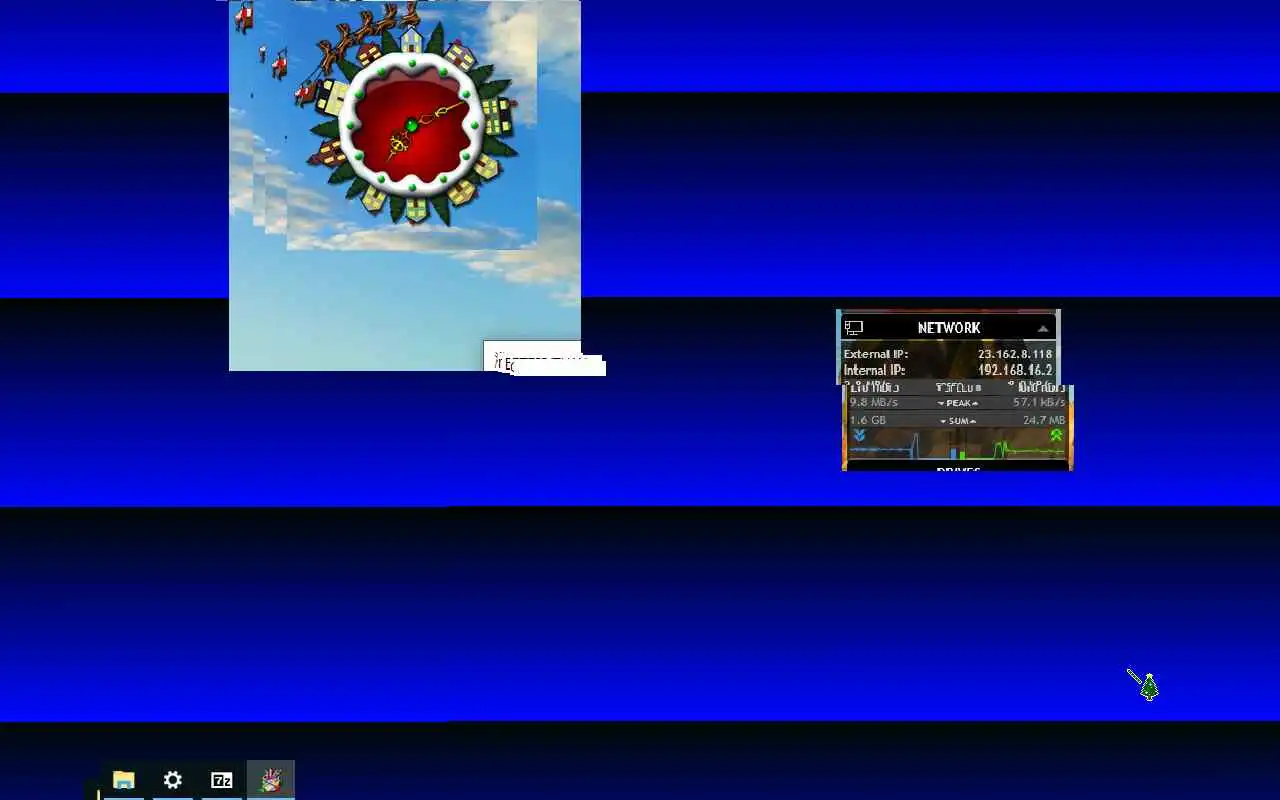The height and width of the screenshot is (800, 1280).
Task: Click the internal IP value 192.168.16.2
Action: [x=1015, y=370]
